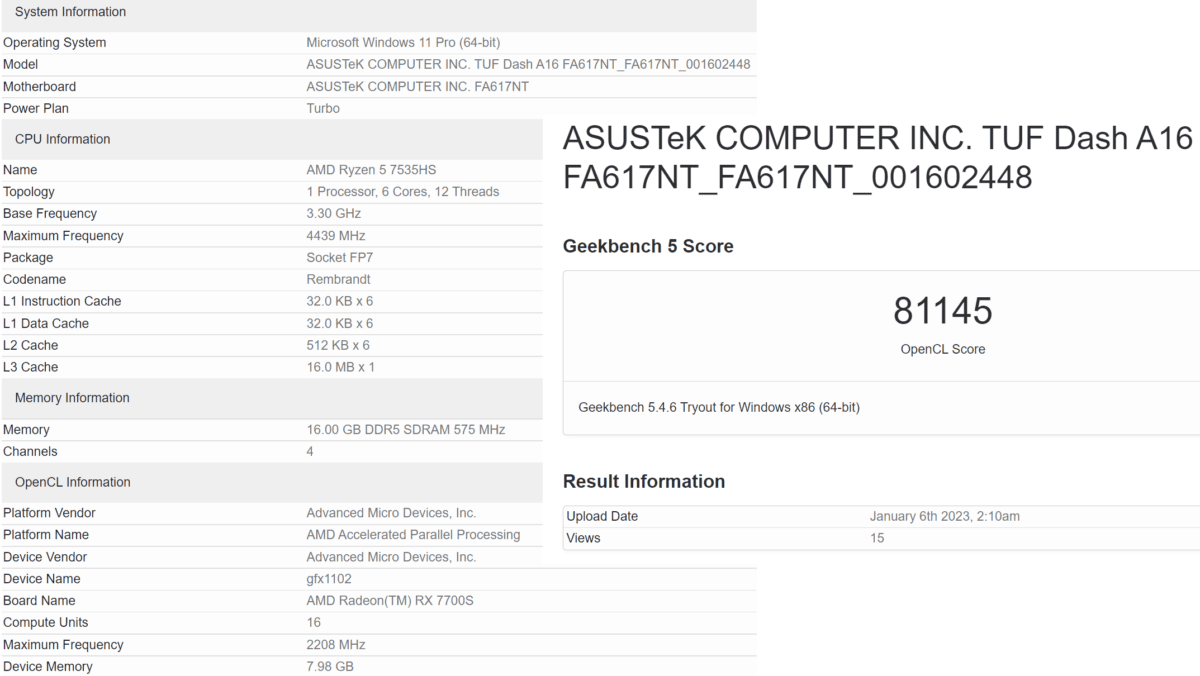Click the 'Rembrandt' codename value
Viewport: 1200px width, 676px height.
(x=338, y=280)
